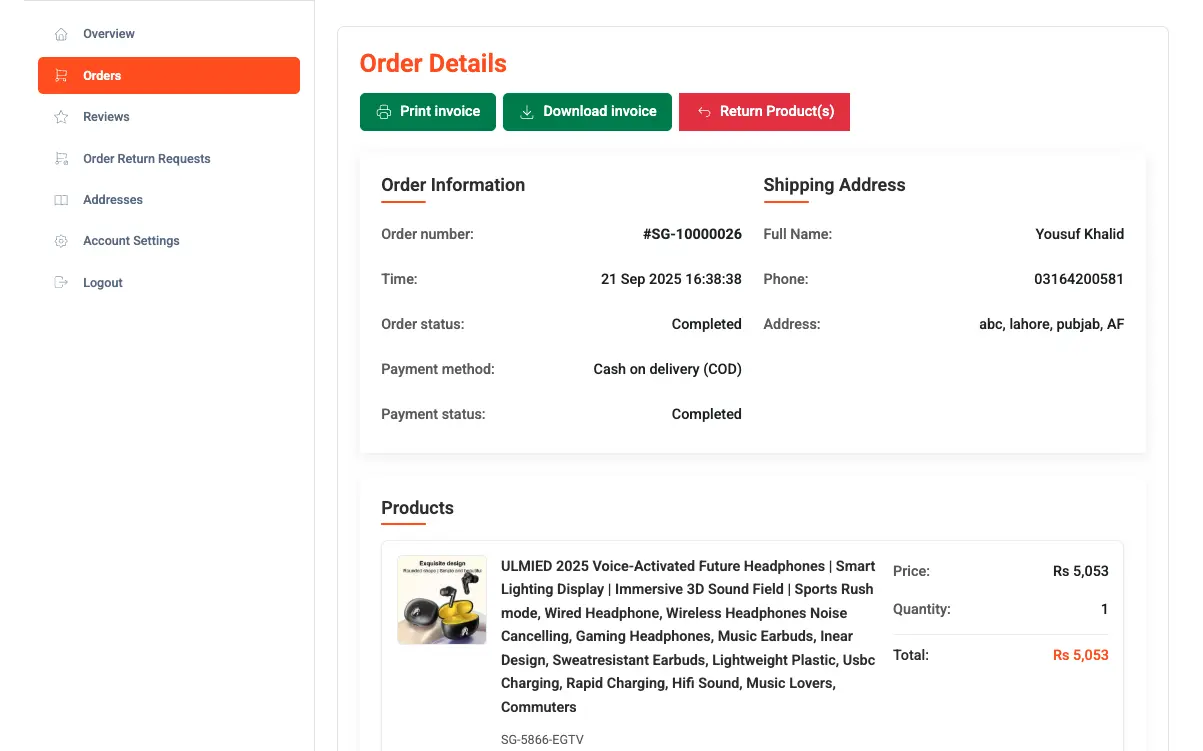Click the cart icon in Orders item
The image size is (1203, 751).
point(61,76)
